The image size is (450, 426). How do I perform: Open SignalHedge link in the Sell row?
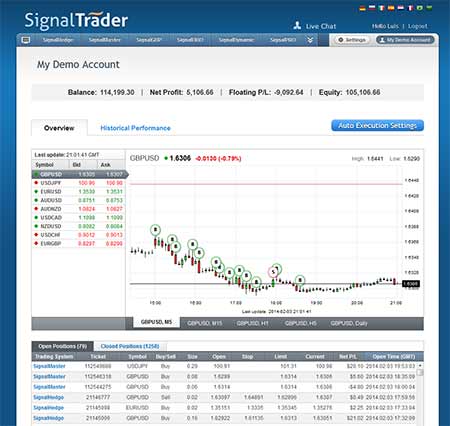pyautogui.click(x=49, y=397)
